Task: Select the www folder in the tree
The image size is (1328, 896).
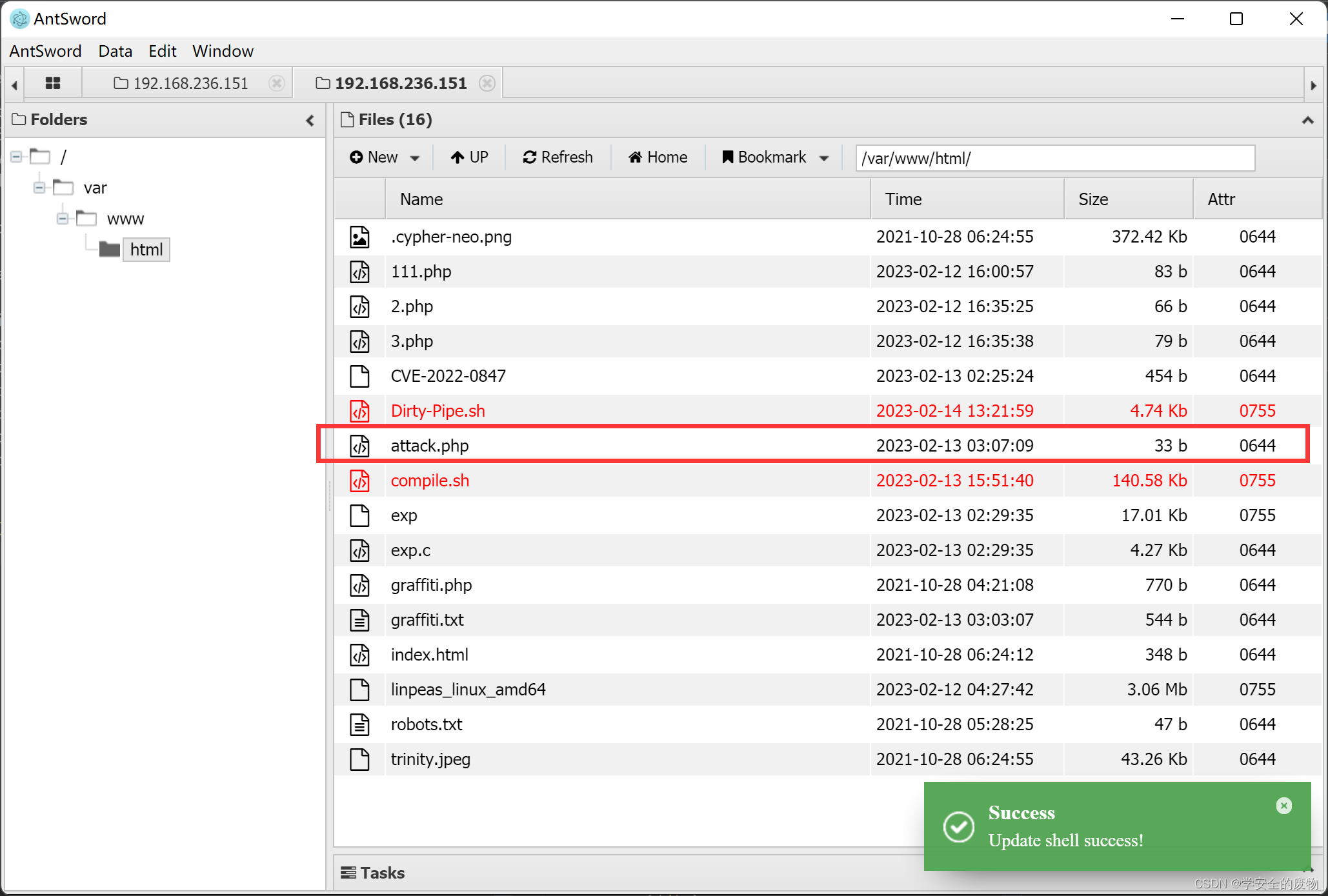Action: (125, 219)
